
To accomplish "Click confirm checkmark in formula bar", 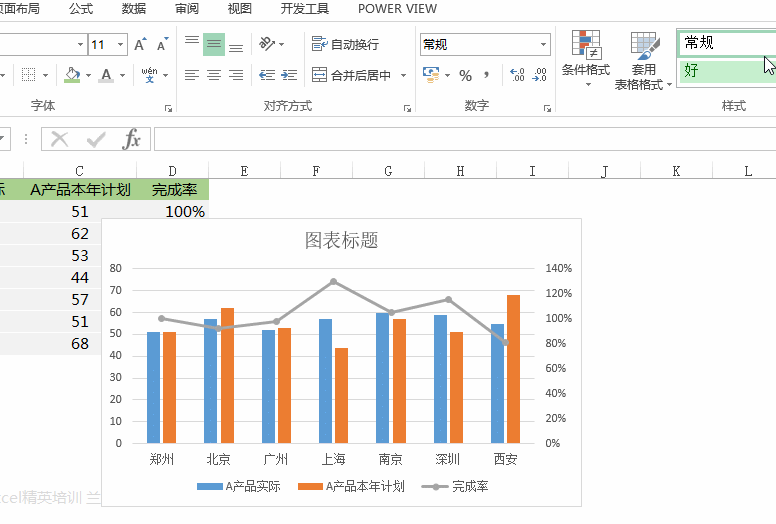I will coord(96,140).
